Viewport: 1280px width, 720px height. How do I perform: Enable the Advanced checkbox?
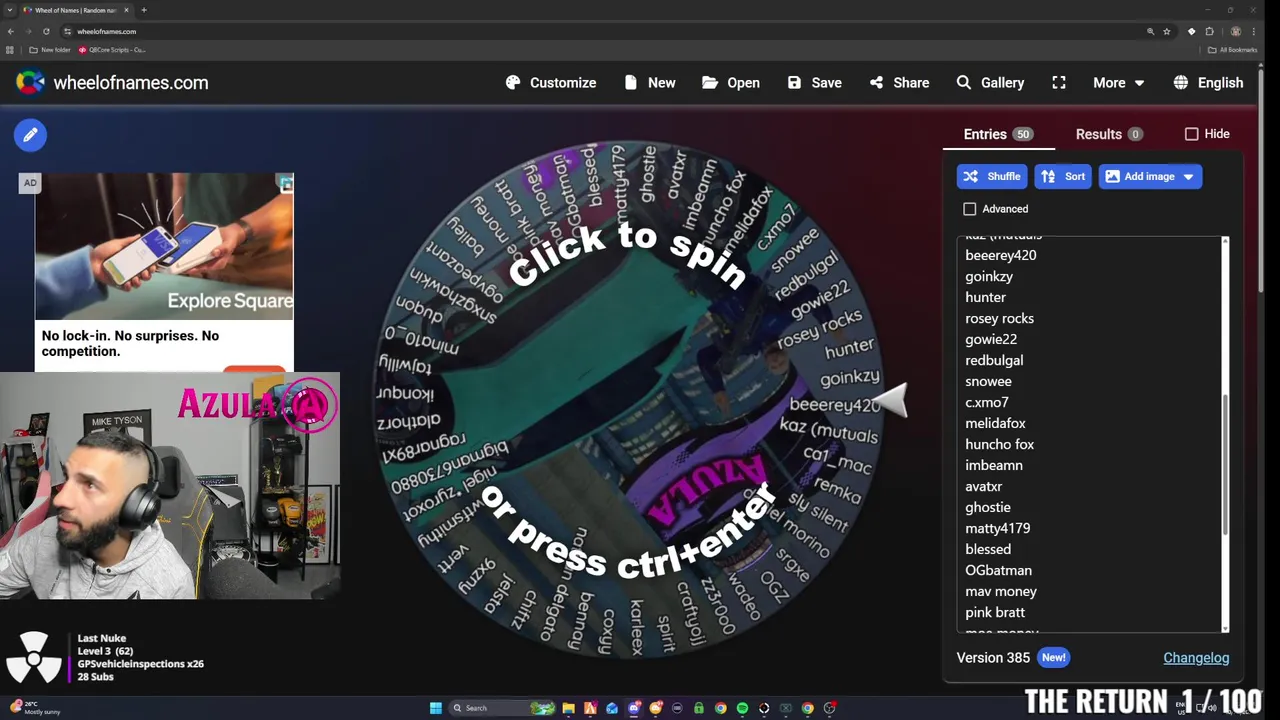coord(969,209)
